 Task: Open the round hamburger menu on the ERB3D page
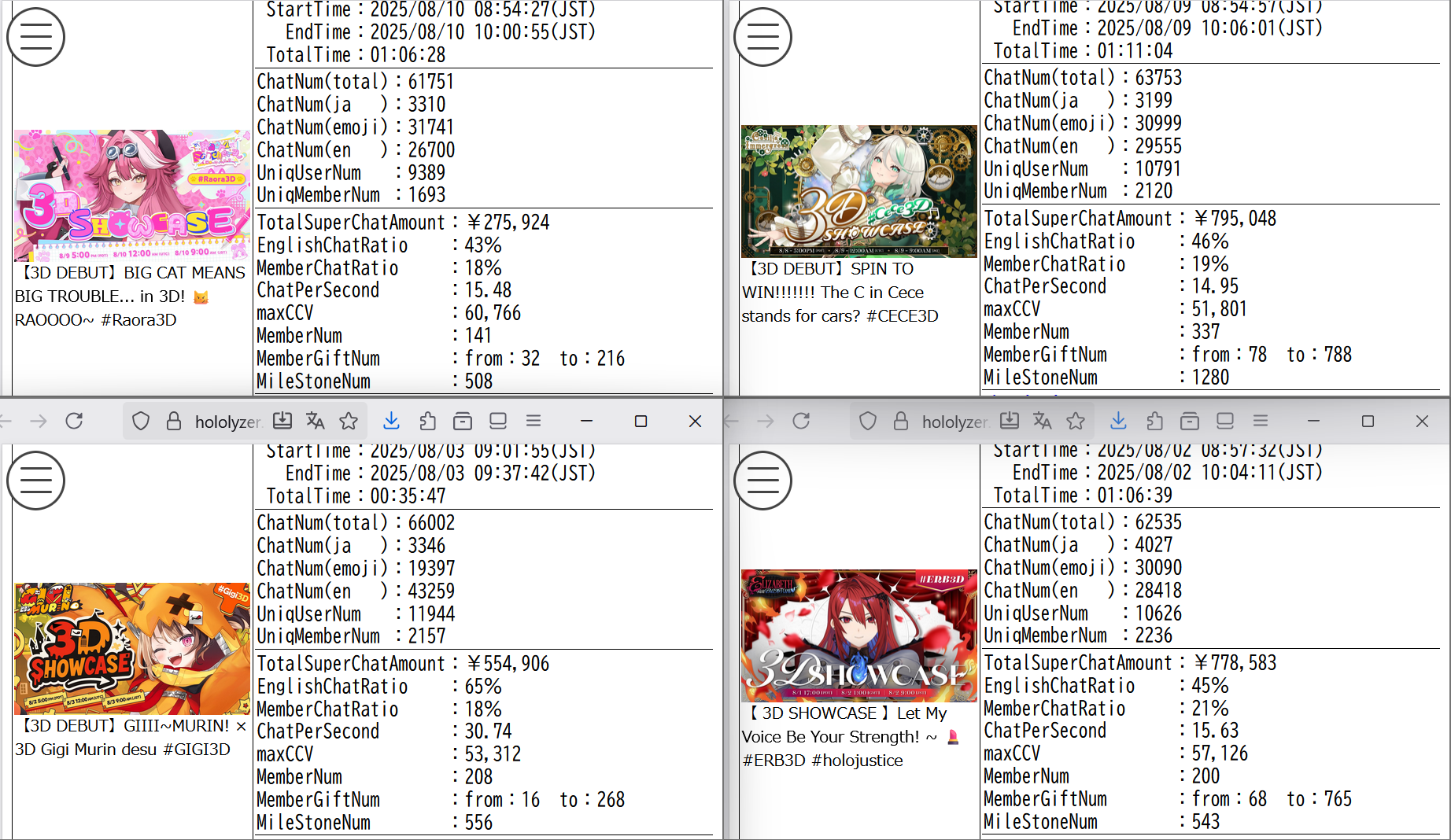pyautogui.click(x=762, y=481)
